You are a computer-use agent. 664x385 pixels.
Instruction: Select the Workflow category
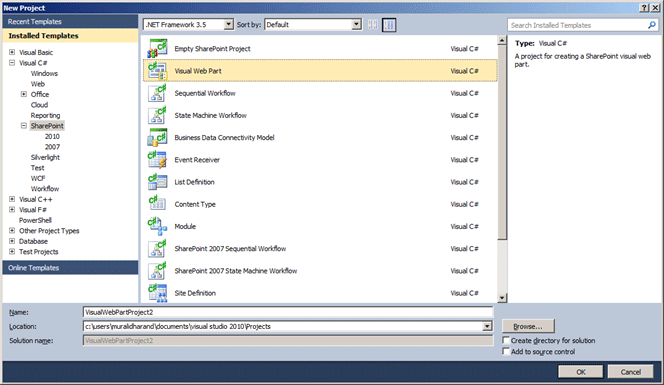pos(45,188)
